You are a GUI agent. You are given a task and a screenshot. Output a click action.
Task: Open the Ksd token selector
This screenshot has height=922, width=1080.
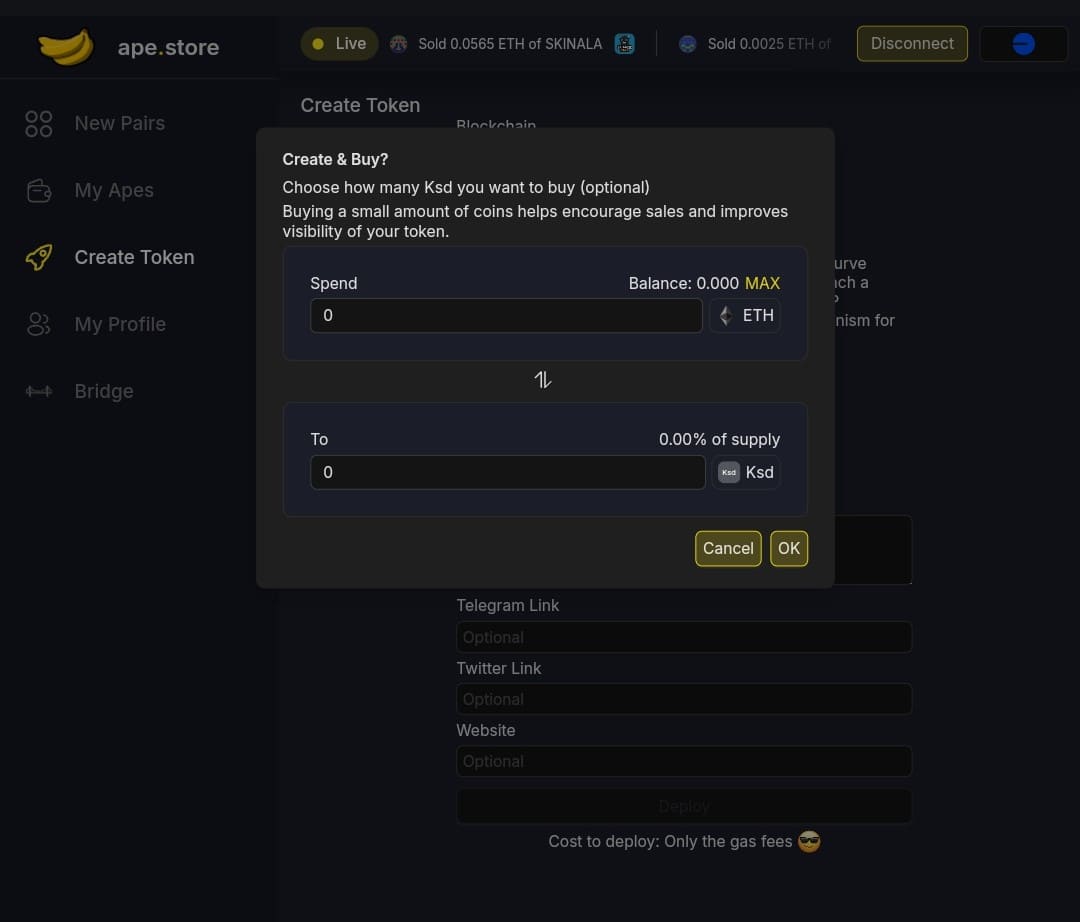[x=746, y=472]
